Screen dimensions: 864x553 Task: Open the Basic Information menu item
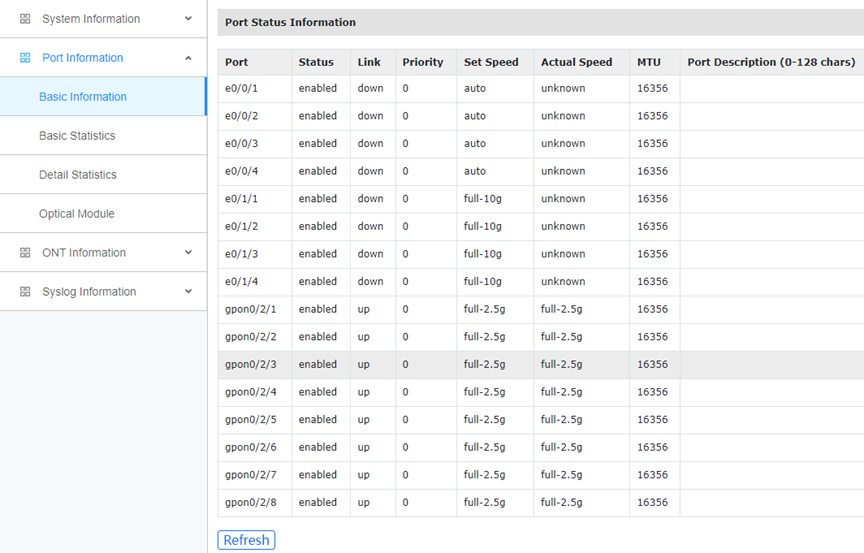(x=83, y=97)
